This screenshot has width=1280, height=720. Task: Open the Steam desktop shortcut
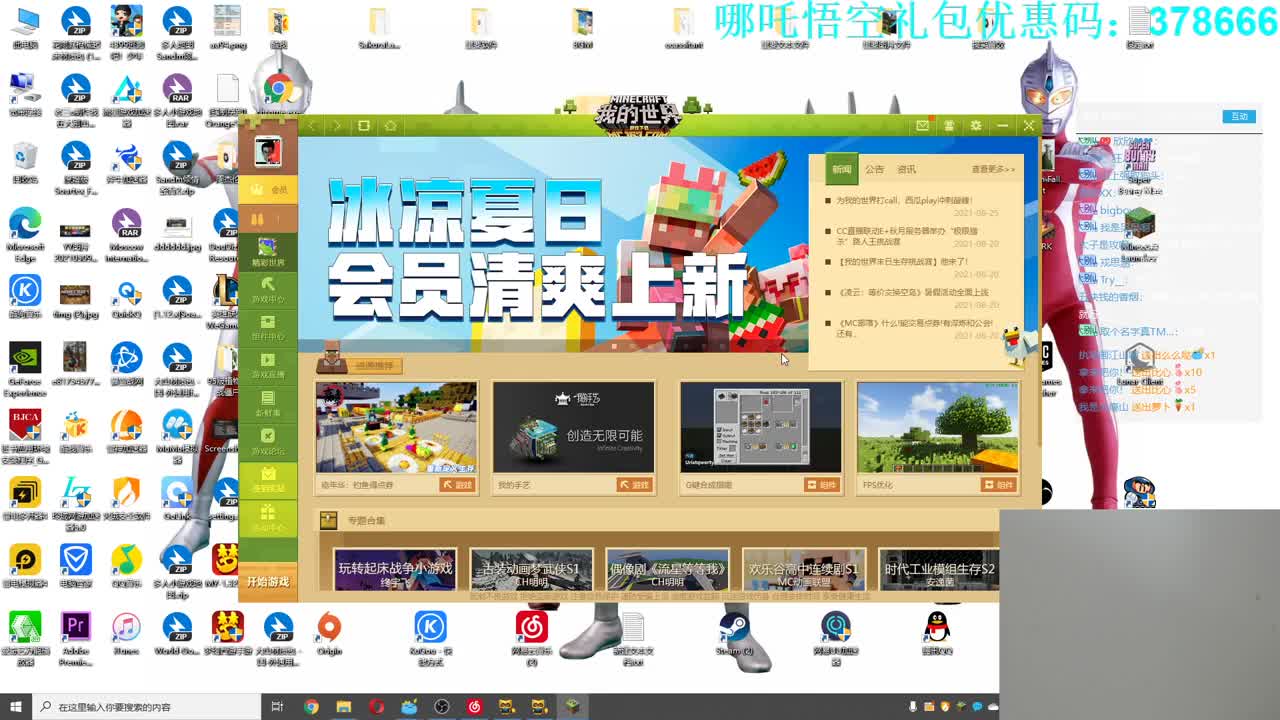point(734,634)
